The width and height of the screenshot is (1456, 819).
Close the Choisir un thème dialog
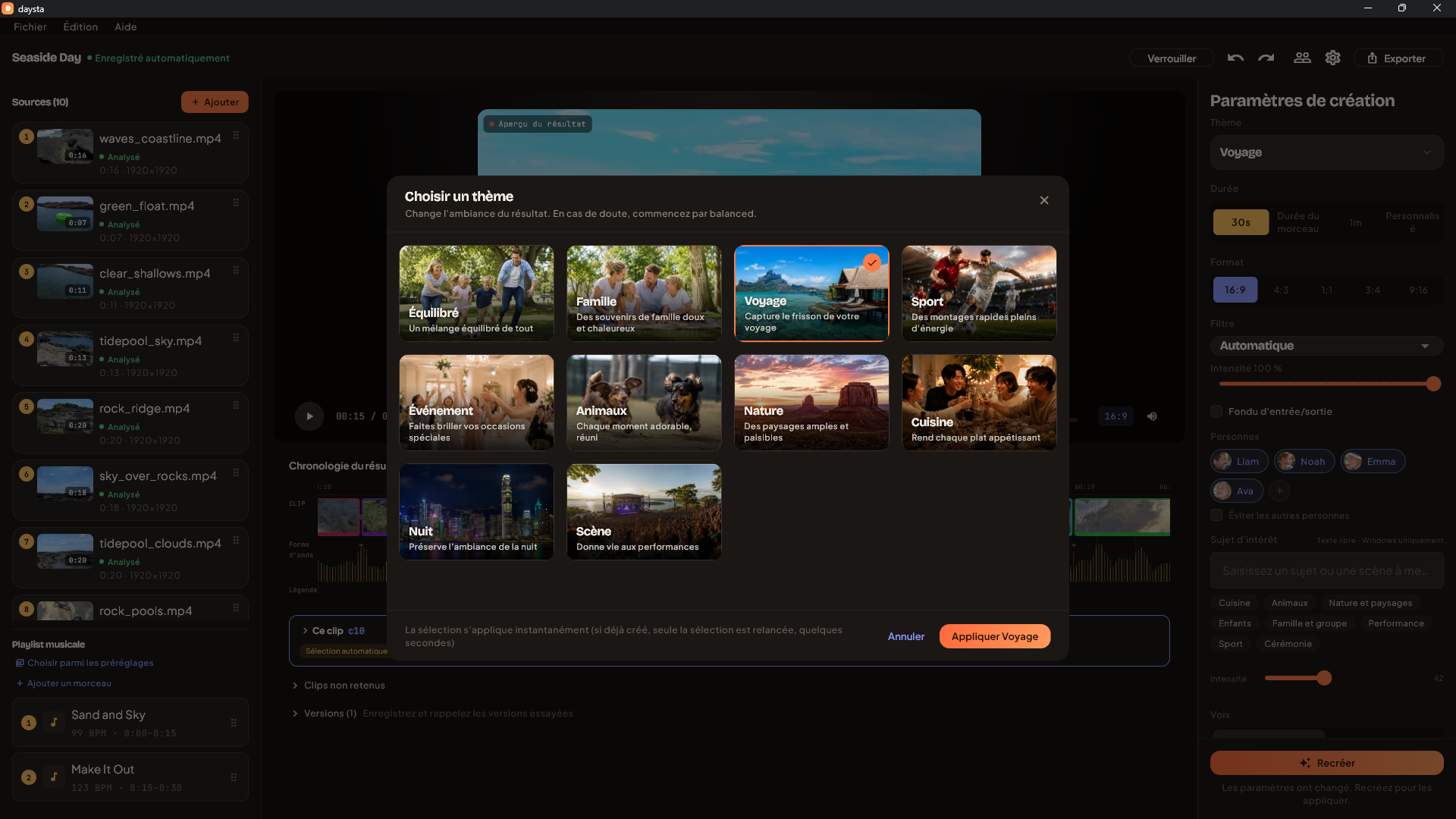1044,200
